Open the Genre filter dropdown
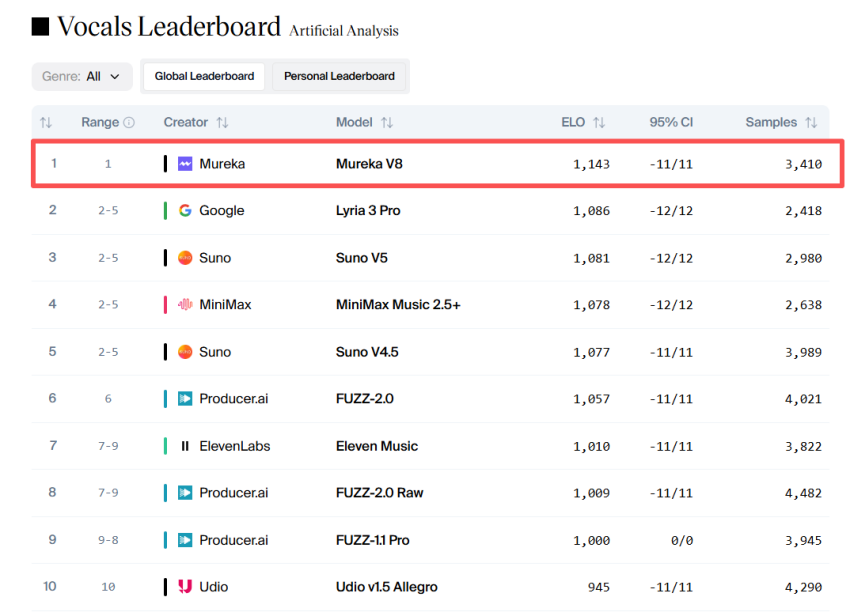The image size is (850, 613). coord(82,76)
